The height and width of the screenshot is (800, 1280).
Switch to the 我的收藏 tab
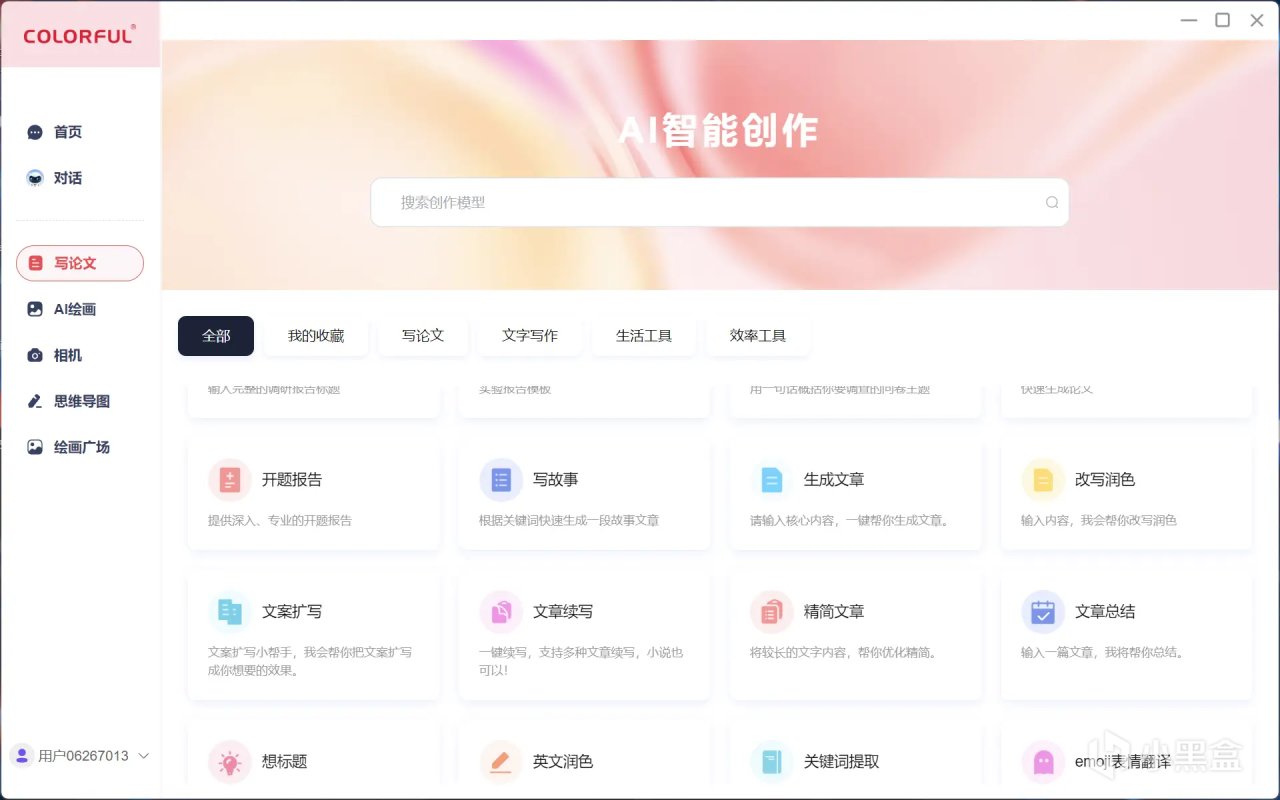(316, 336)
